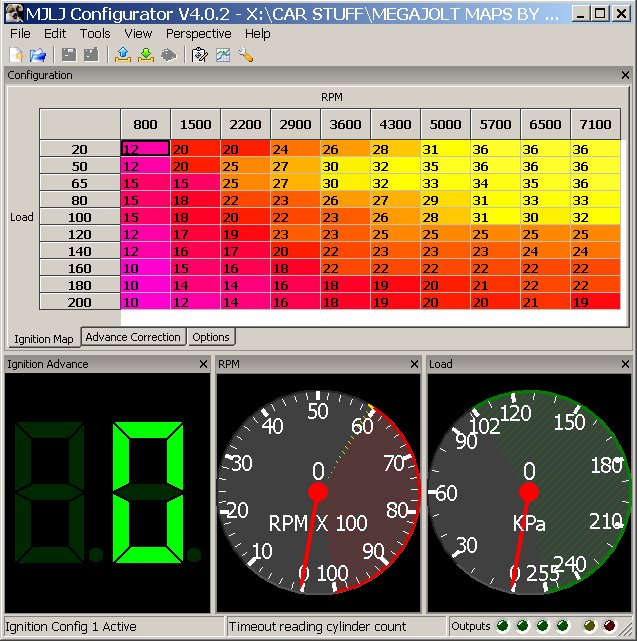Click the second green Outputs indicator
This screenshot has height=641, width=637.
coord(523,625)
